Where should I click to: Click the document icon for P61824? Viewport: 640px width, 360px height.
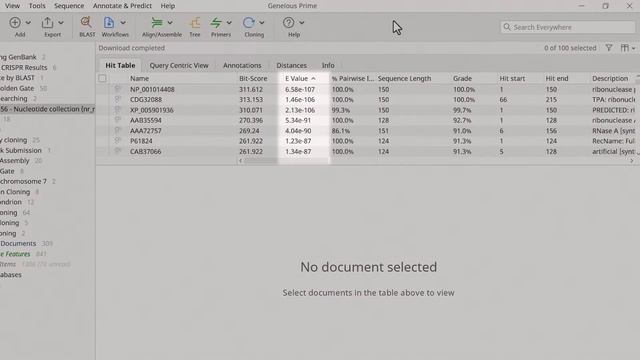[x=118, y=140]
